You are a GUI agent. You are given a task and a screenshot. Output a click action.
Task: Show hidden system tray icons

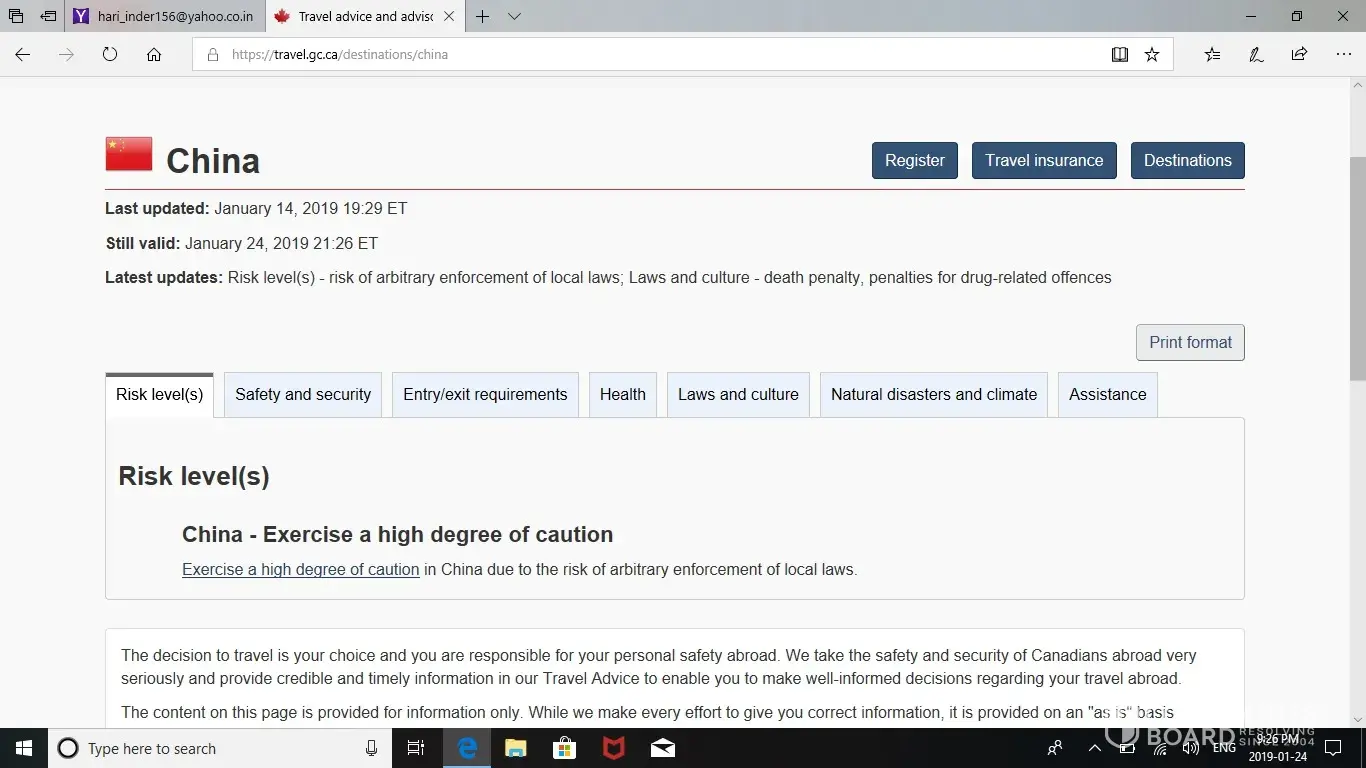[x=1095, y=748]
